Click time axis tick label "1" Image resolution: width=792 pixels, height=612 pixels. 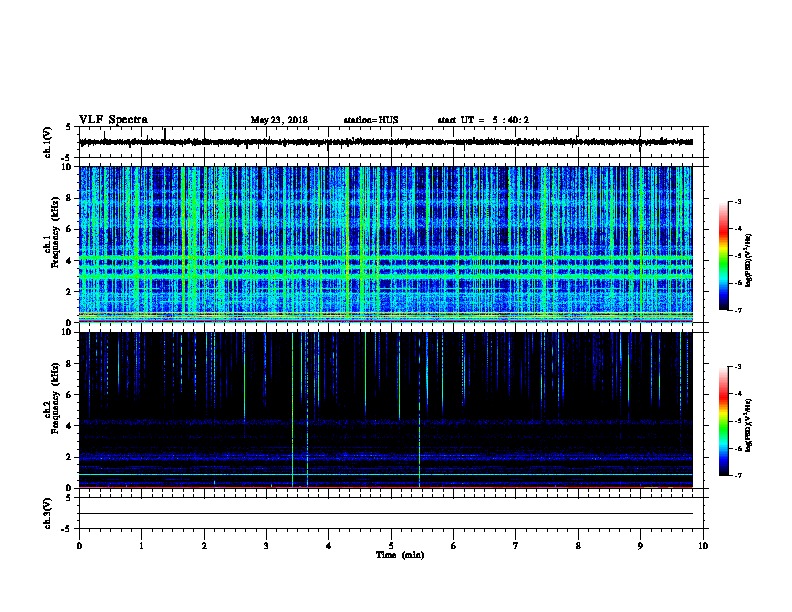point(142,546)
